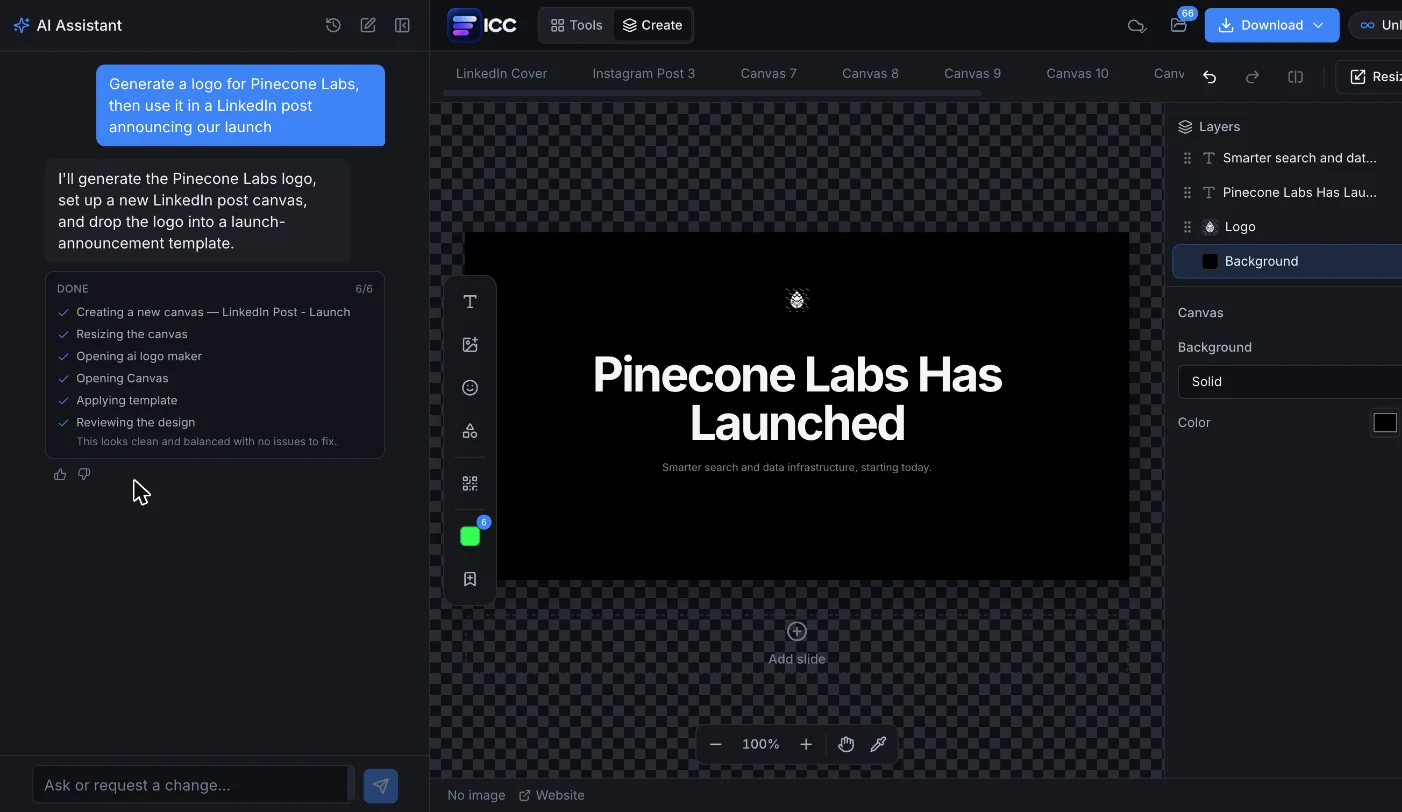Open the Download dropdown button
1402x812 pixels.
click(x=1272, y=25)
